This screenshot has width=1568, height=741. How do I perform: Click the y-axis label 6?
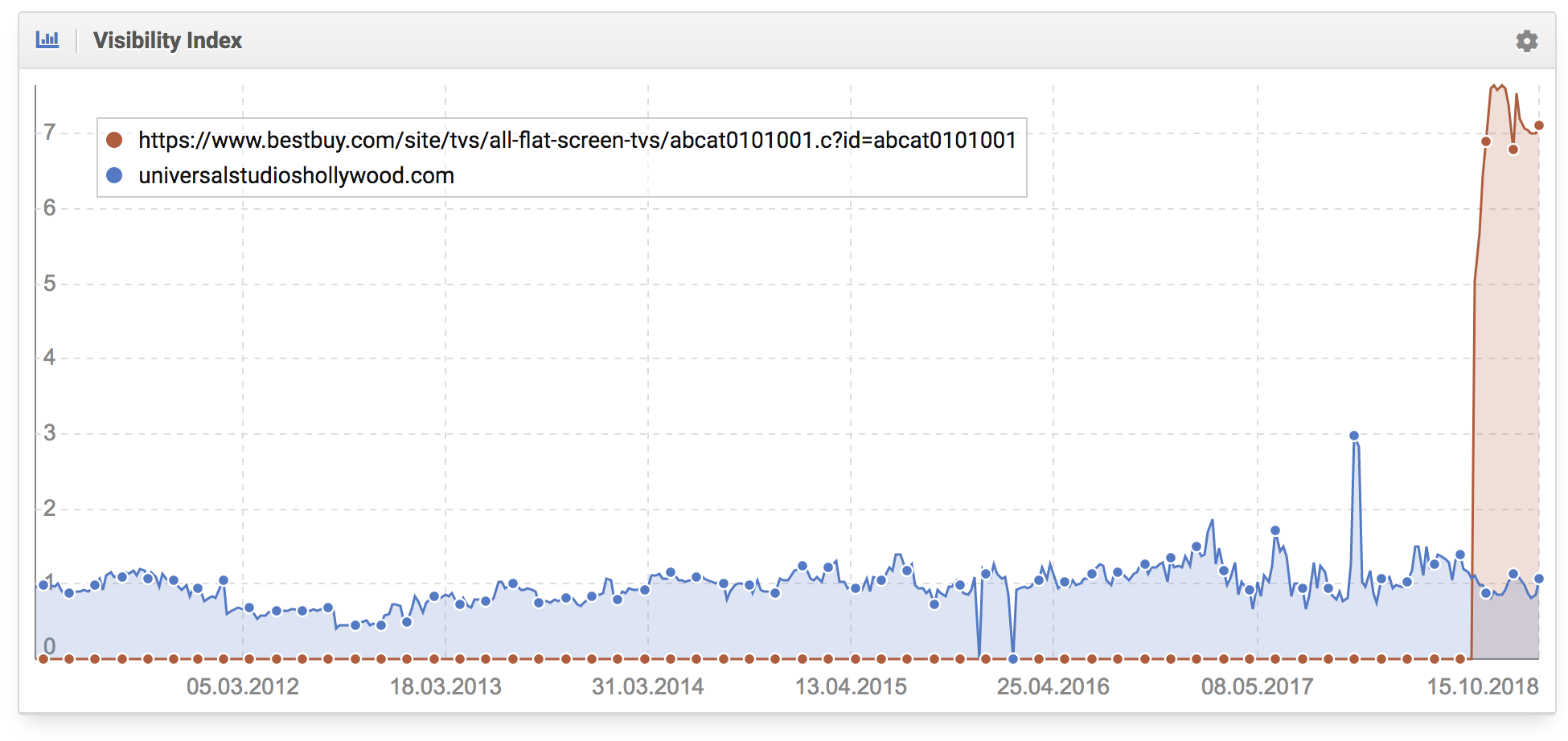50,208
